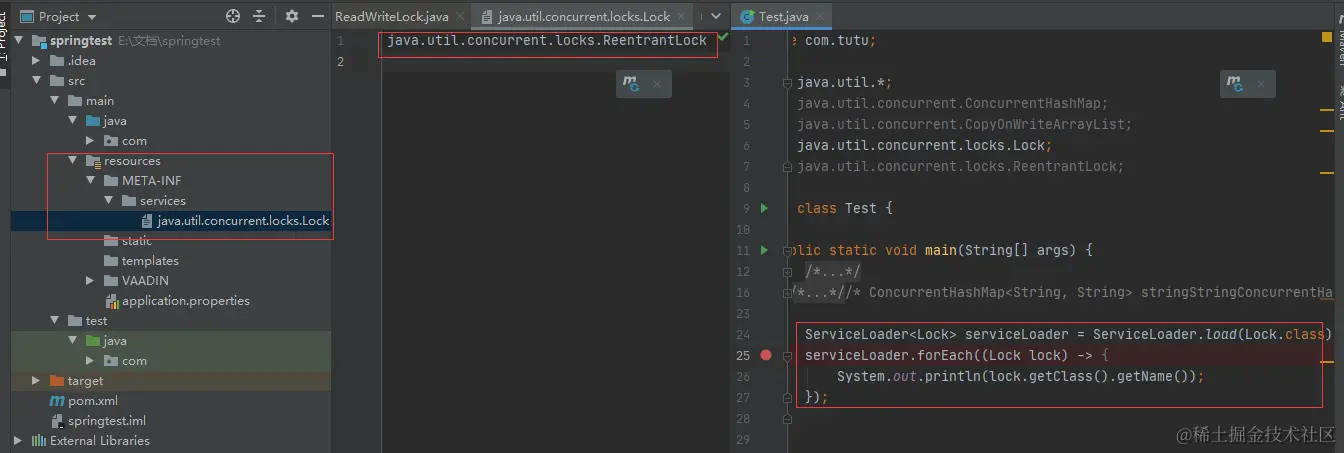The image size is (1344, 453).
Task: Collapse the resources folder arrow
Action: pyautogui.click(x=73, y=161)
